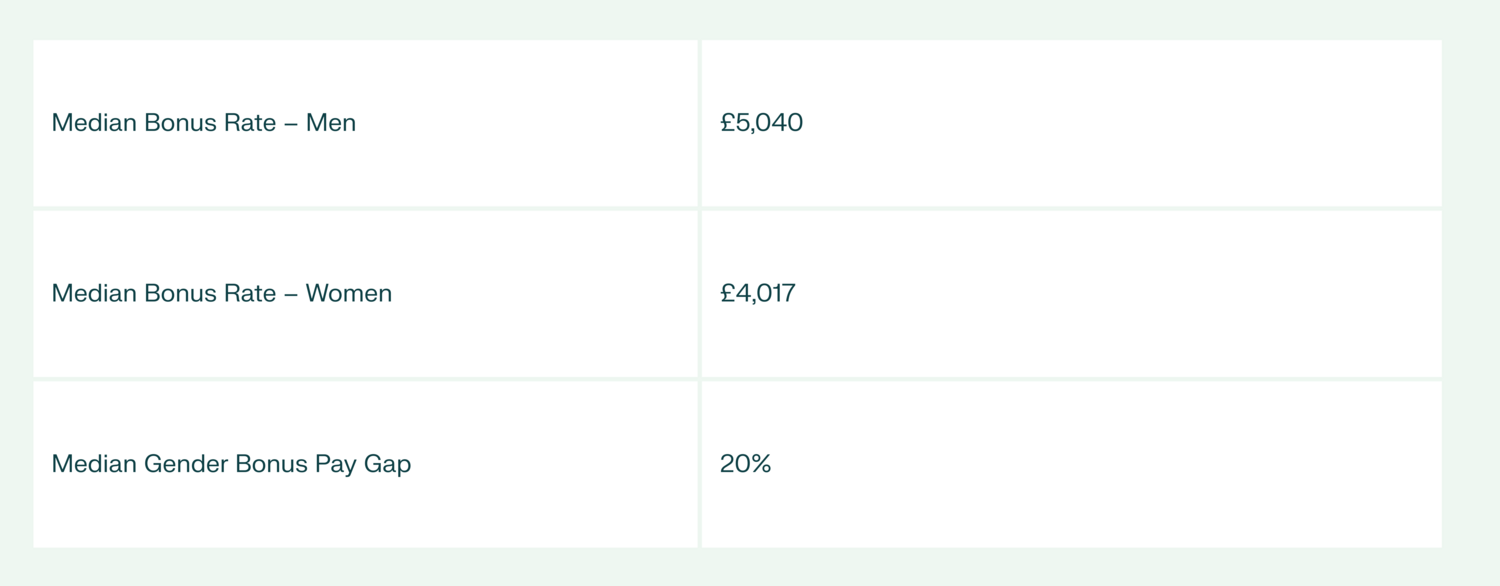
Task: Click the word 'Women' in second row
Action: click(x=349, y=294)
